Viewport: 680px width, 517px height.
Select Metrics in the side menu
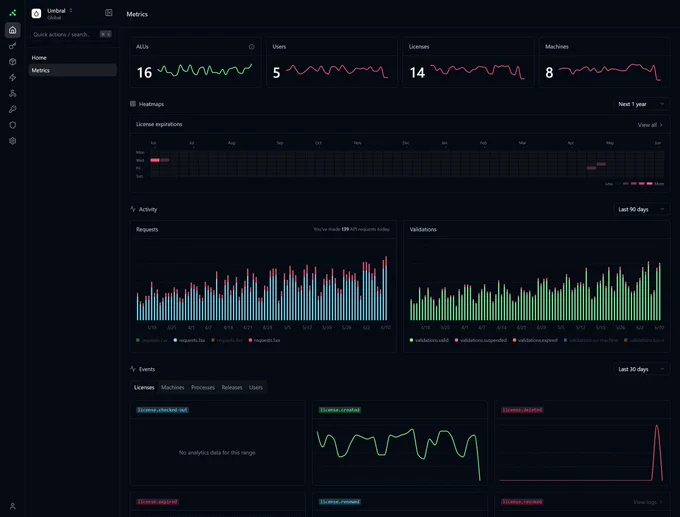tap(72, 70)
